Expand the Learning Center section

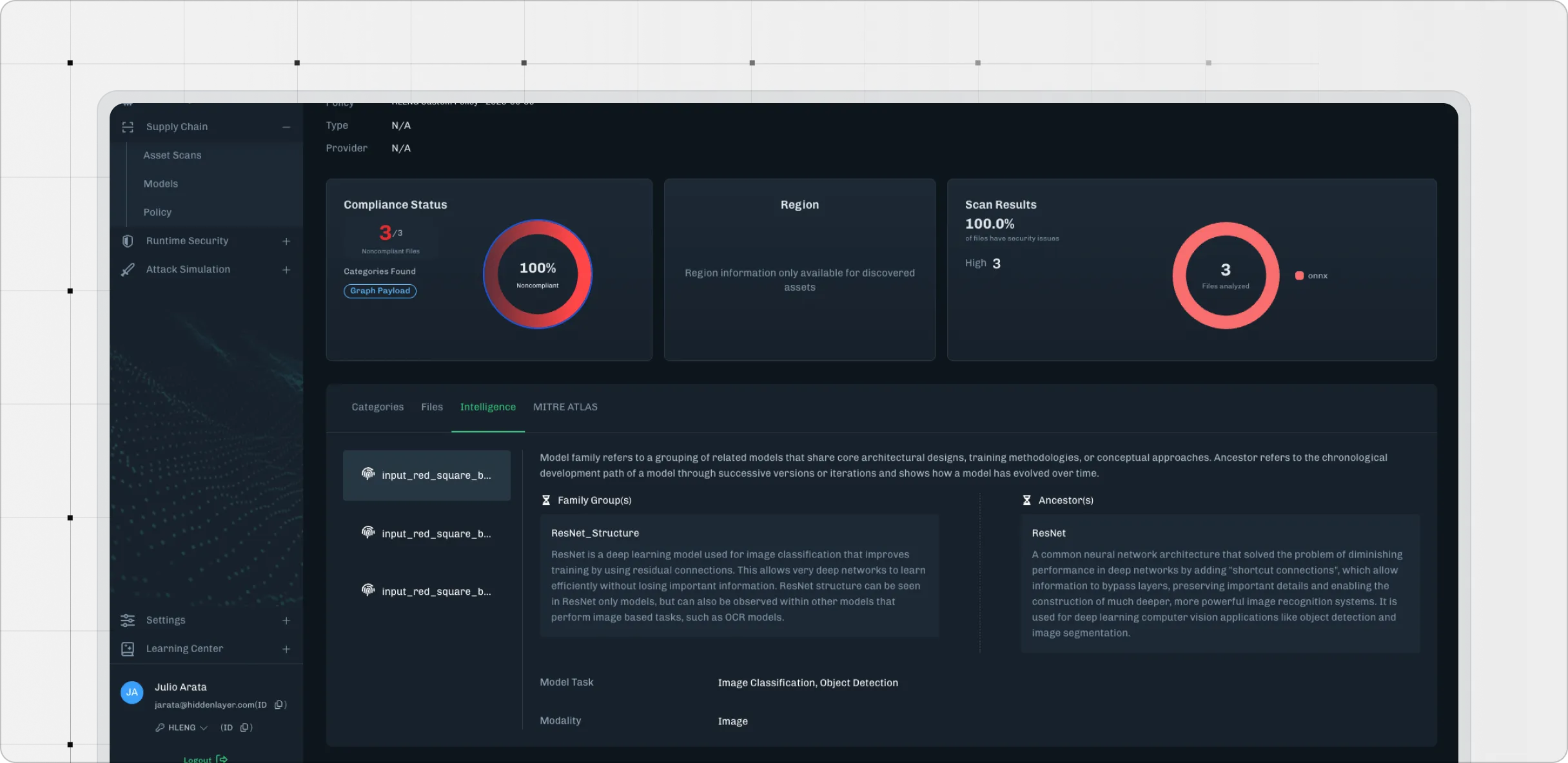286,649
